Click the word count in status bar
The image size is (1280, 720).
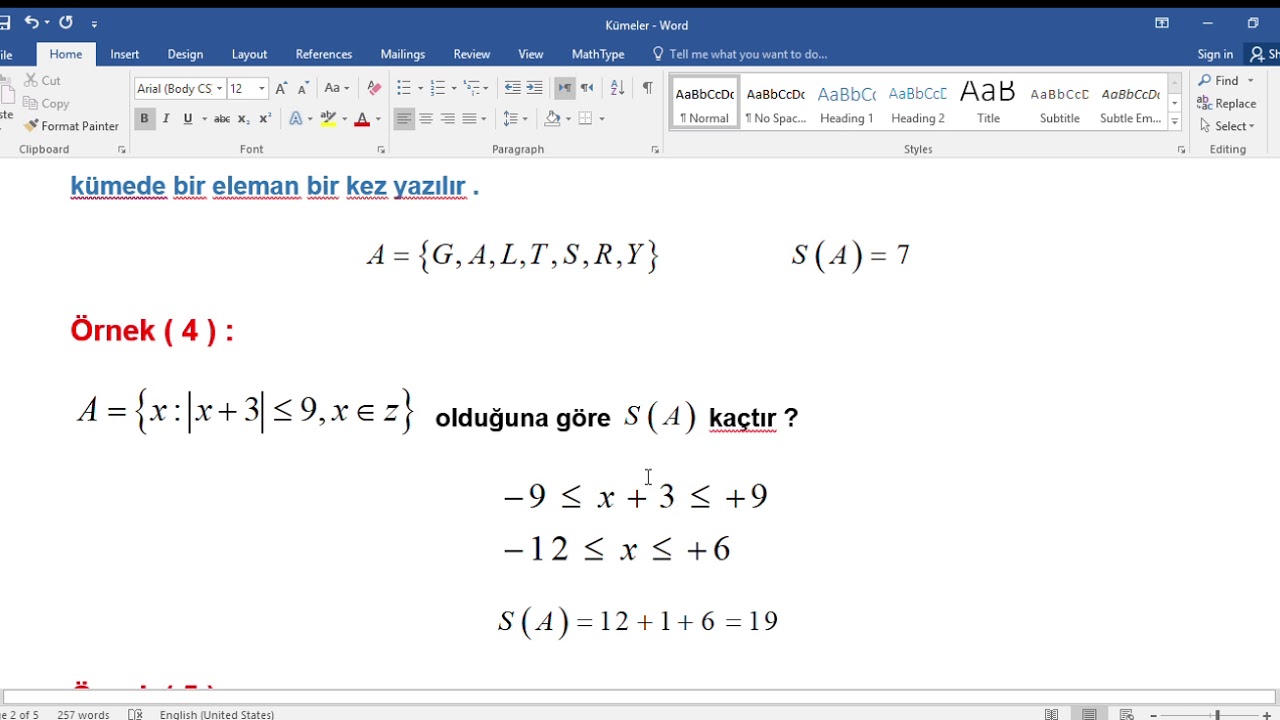click(x=83, y=714)
